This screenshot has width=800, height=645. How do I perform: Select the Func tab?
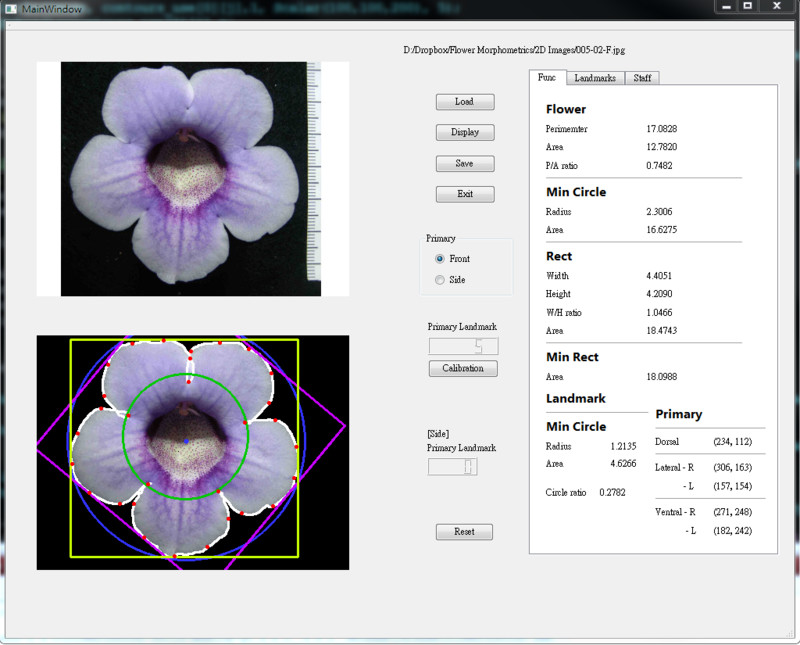[x=547, y=77]
